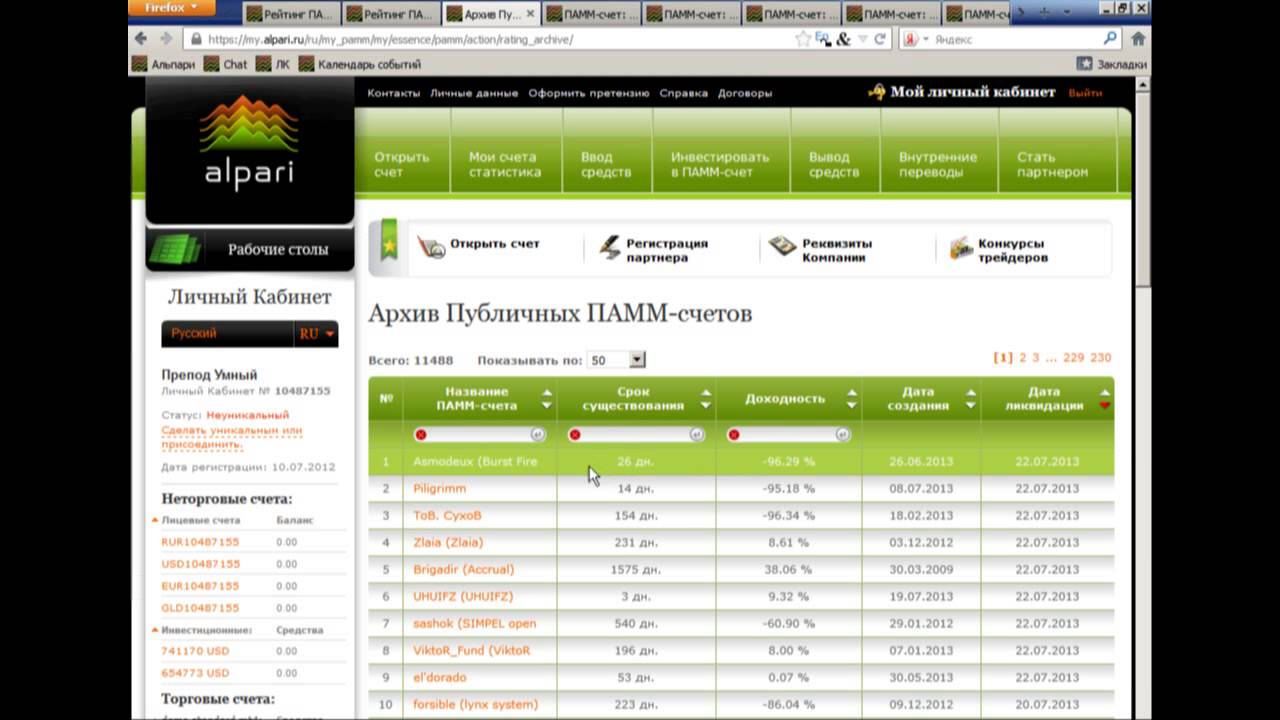Open Вывод средств menu item
The height and width of the screenshot is (720, 1280).
[834, 164]
